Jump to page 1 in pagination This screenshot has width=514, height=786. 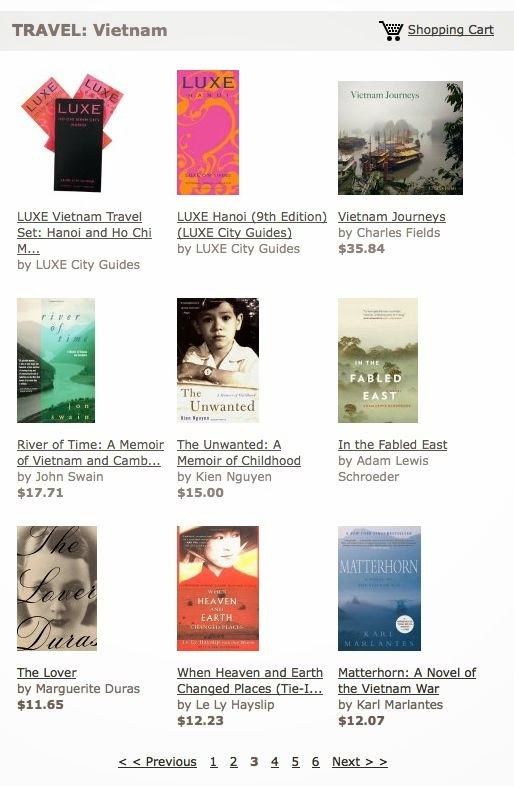[x=213, y=762]
